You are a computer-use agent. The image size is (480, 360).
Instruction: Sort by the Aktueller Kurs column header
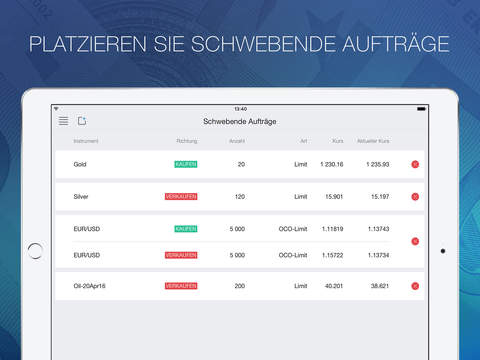click(x=373, y=141)
